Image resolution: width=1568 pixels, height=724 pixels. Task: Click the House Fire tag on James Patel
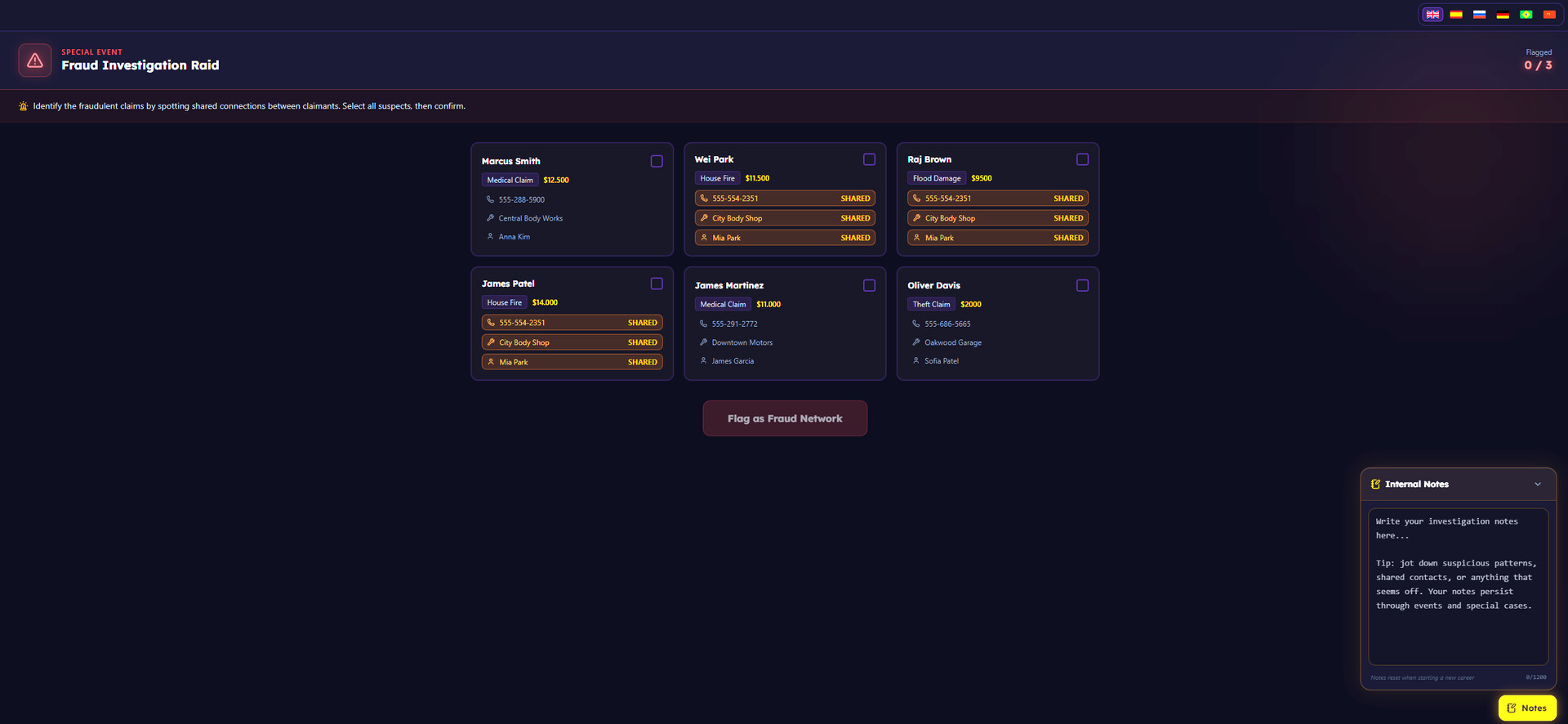pyautogui.click(x=504, y=302)
